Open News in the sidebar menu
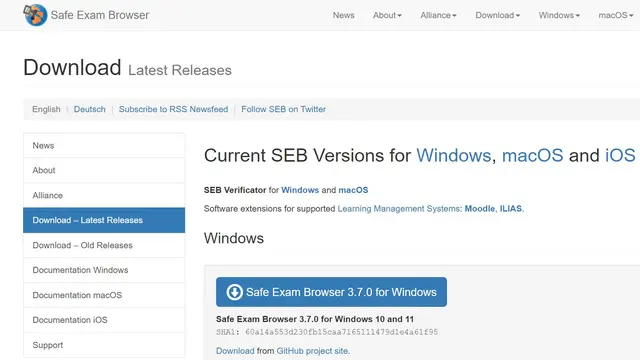This screenshot has width=640, height=360. click(x=104, y=145)
